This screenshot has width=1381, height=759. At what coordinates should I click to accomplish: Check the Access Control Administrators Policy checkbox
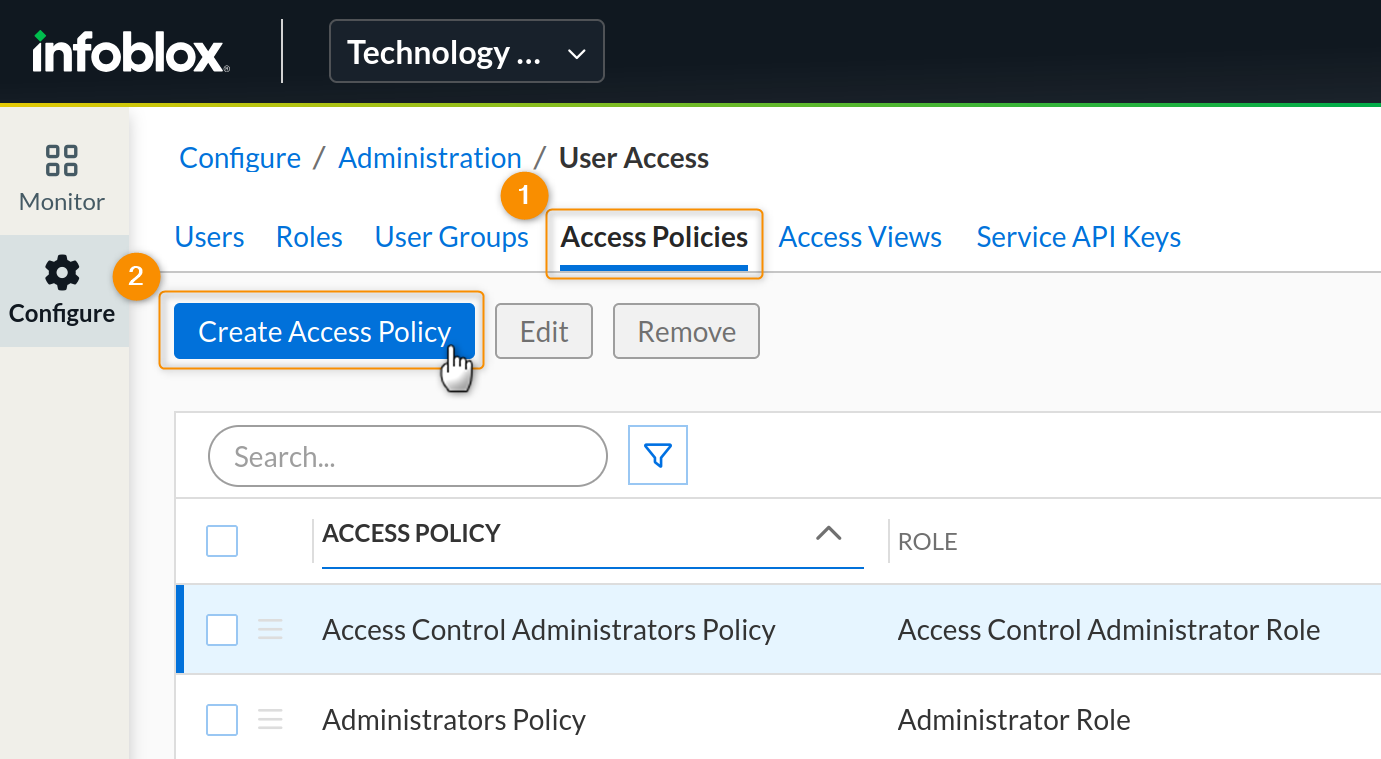tap(222, 630)
